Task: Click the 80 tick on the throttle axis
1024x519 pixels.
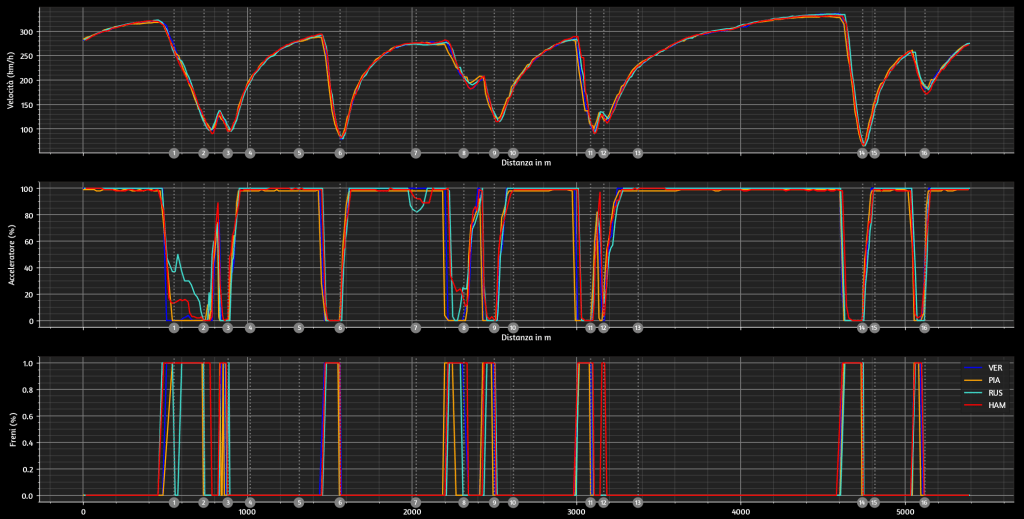Action: 30,215
